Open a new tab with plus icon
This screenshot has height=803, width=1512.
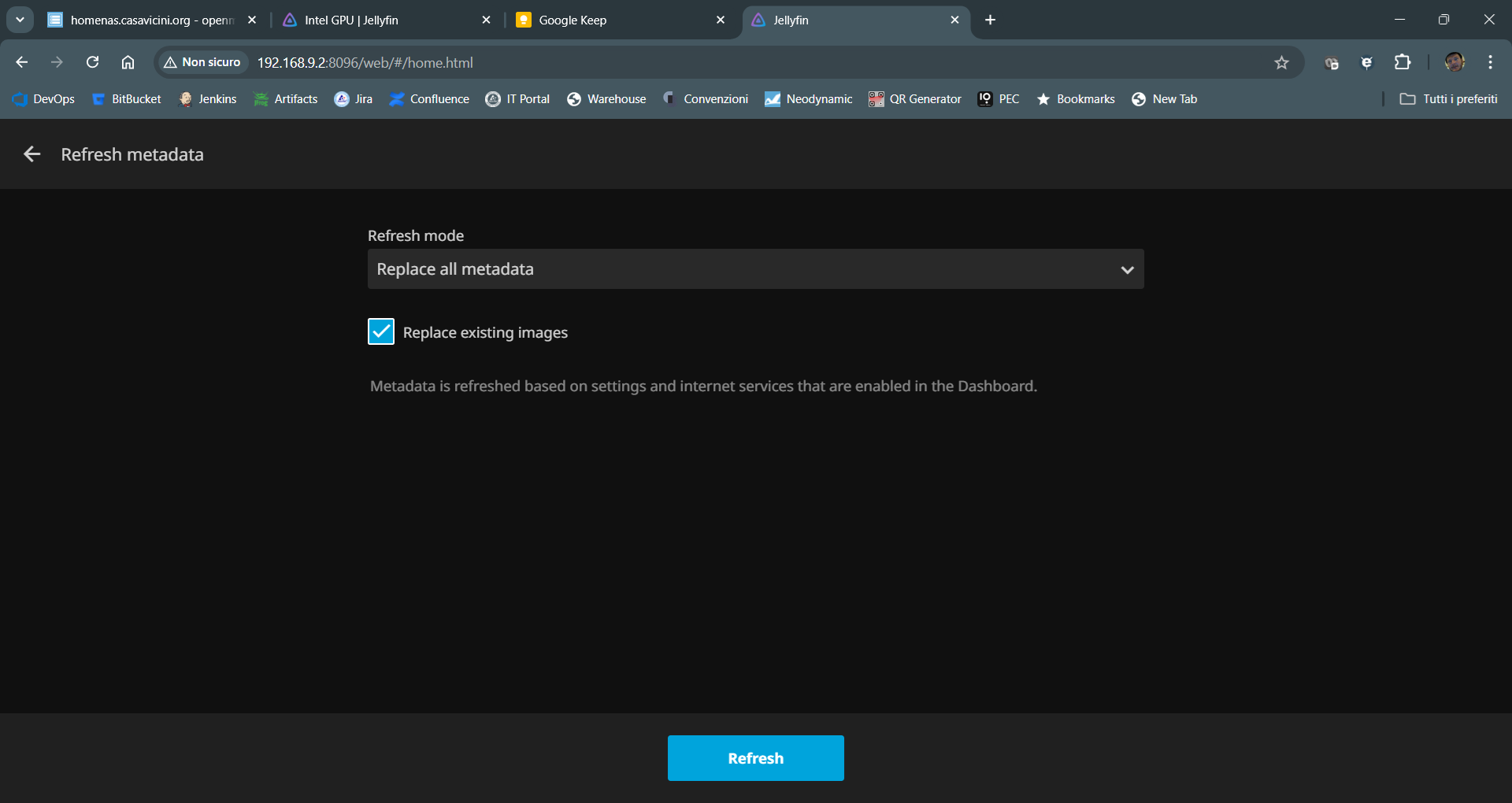tap(990, 20)
